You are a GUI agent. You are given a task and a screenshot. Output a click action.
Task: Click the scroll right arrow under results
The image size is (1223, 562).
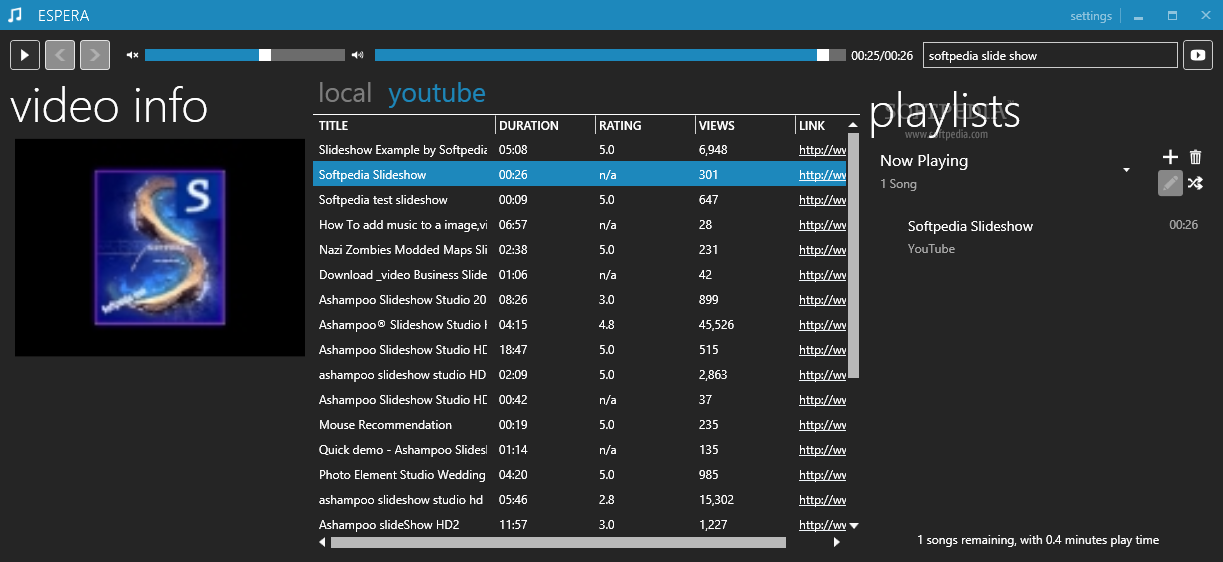point(837,542)
